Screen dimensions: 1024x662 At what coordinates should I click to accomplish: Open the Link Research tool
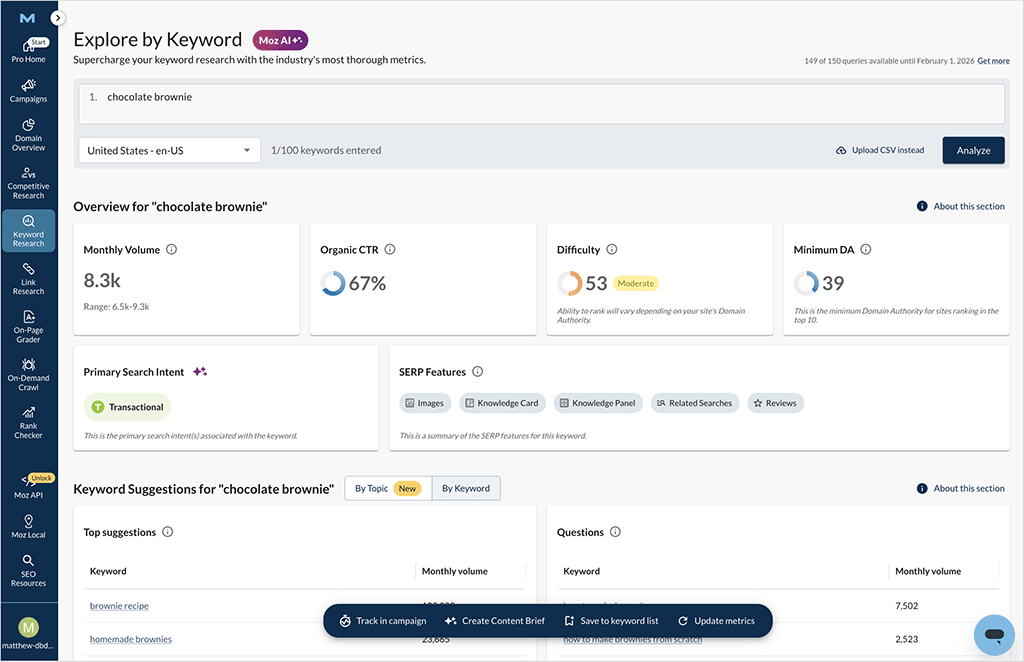pyautogui.click(x=29, y=277)
